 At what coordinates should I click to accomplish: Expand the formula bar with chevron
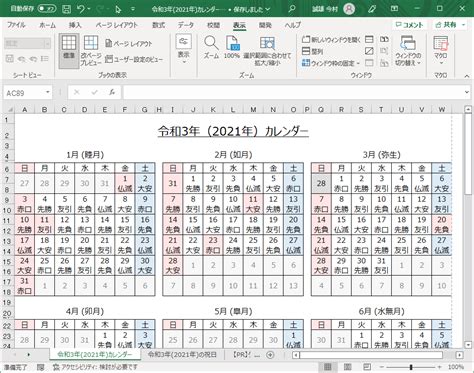[467, 92]
